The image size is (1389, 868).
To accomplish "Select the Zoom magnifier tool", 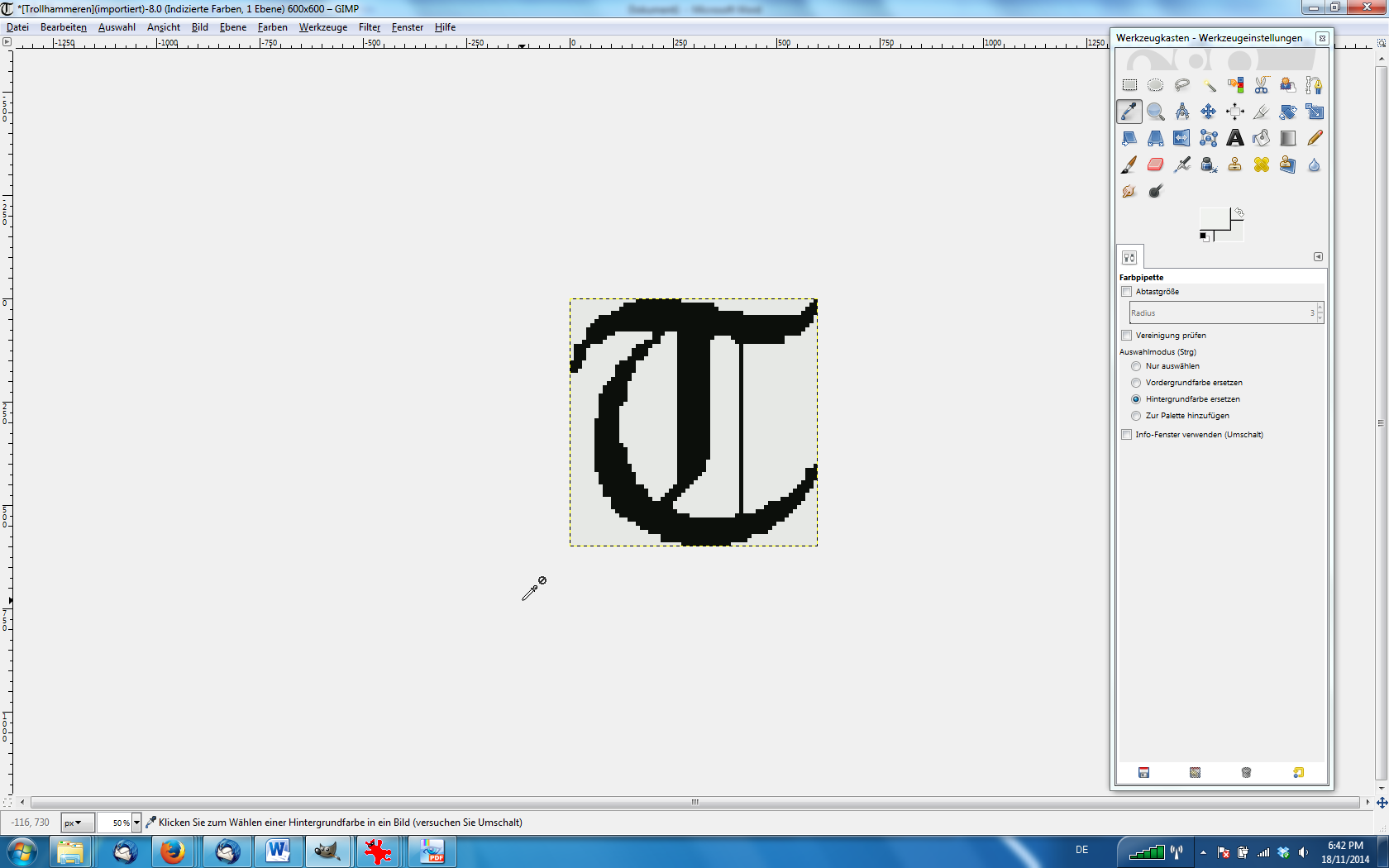I will click(1155, 112).
